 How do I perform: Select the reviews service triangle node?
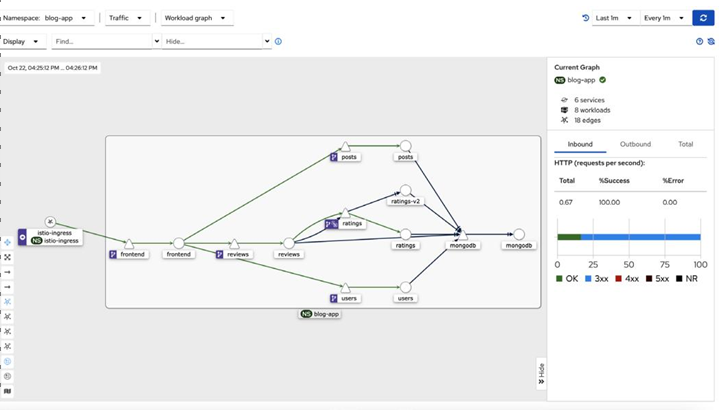click(234, 244)
